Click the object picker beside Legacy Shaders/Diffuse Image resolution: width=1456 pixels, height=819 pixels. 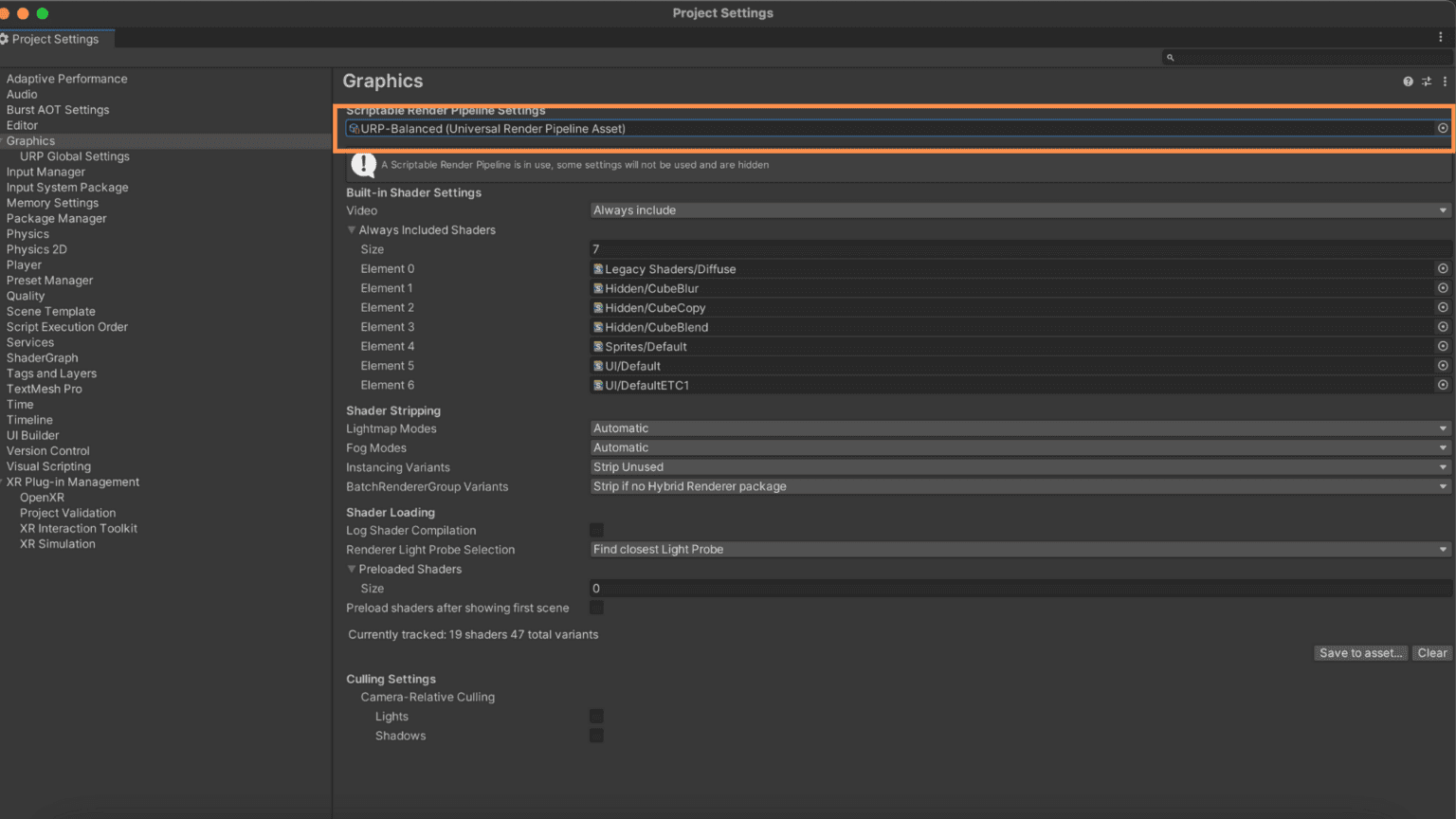tap(1444, 268)
